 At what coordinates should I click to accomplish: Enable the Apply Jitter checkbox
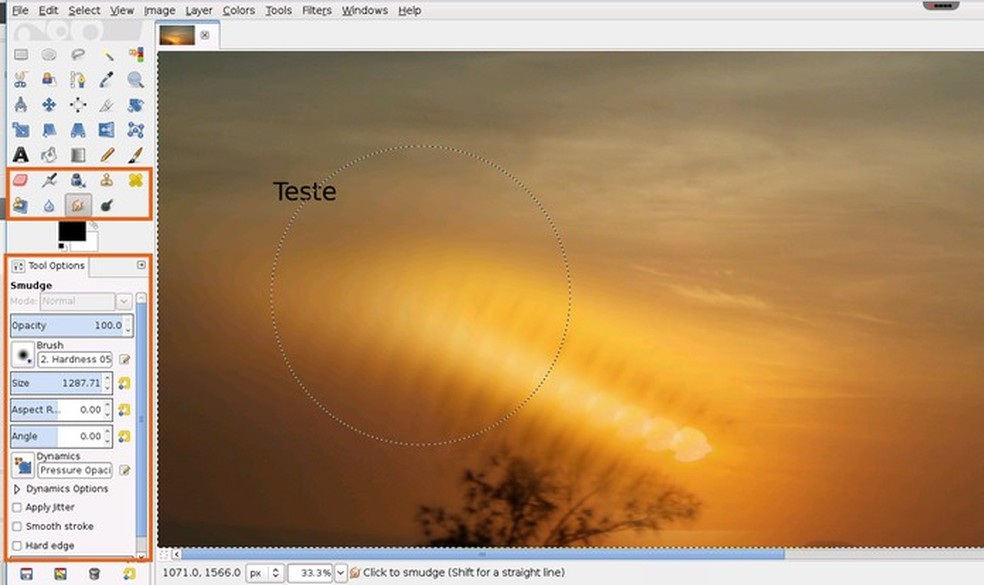pos(17,507)
